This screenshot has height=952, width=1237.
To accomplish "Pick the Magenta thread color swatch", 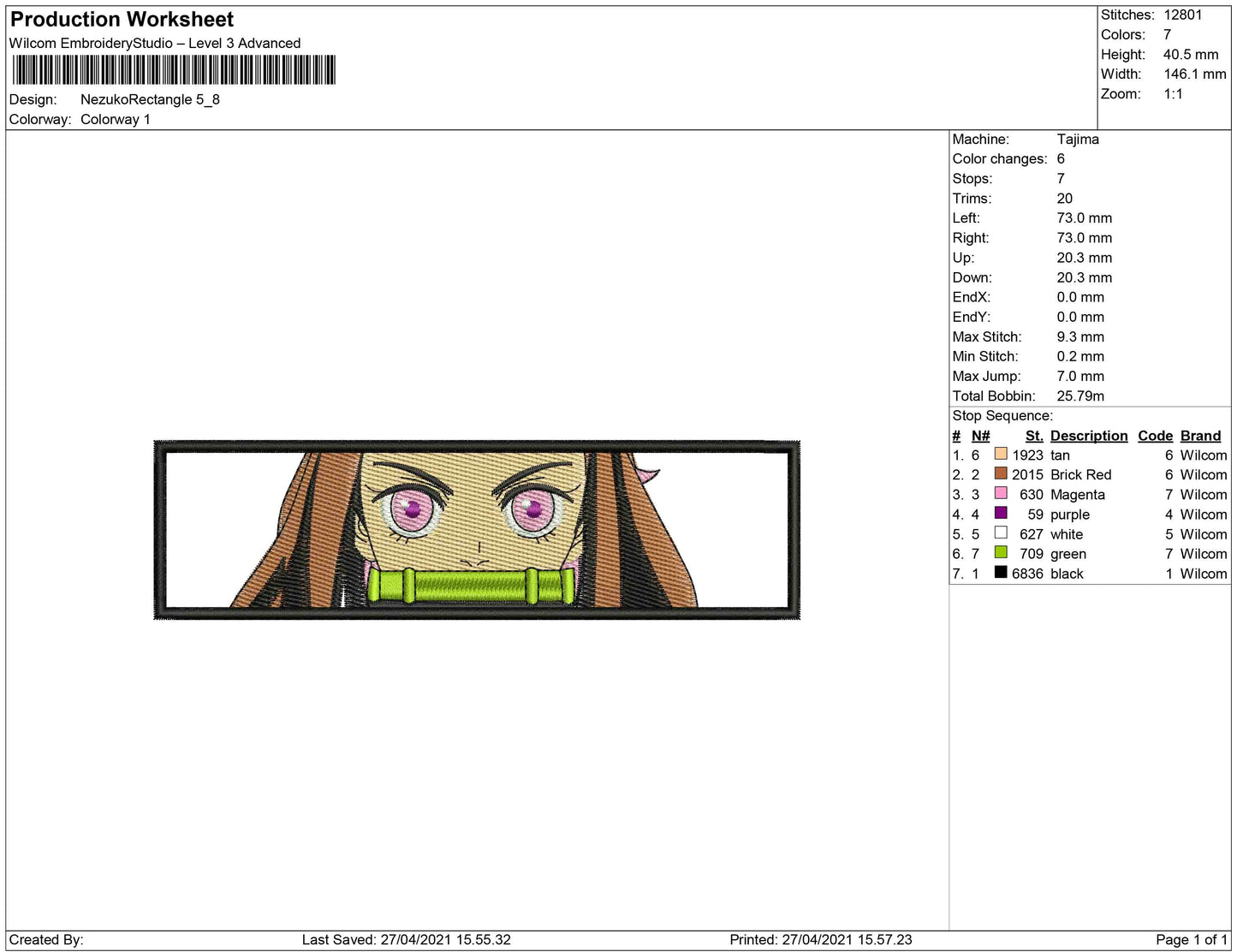I will (1001, 493).
